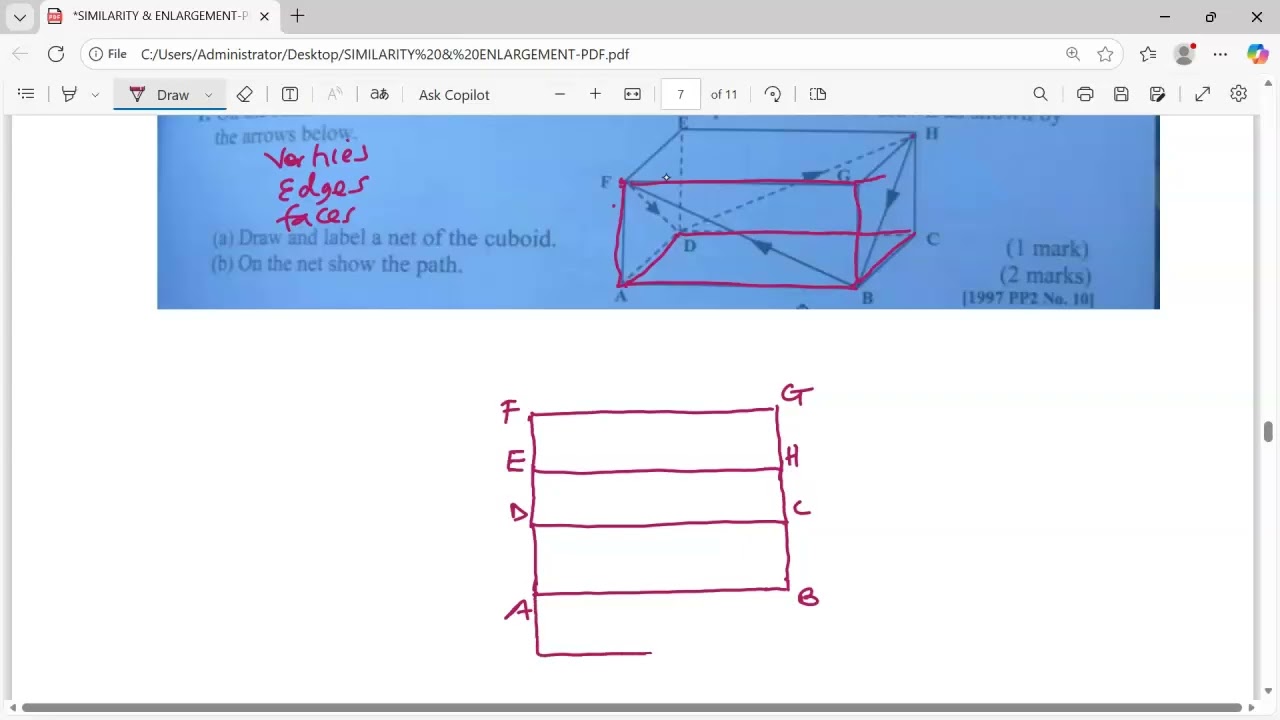Save the PDF document

pyautogui.click(x=1121, y=94)
